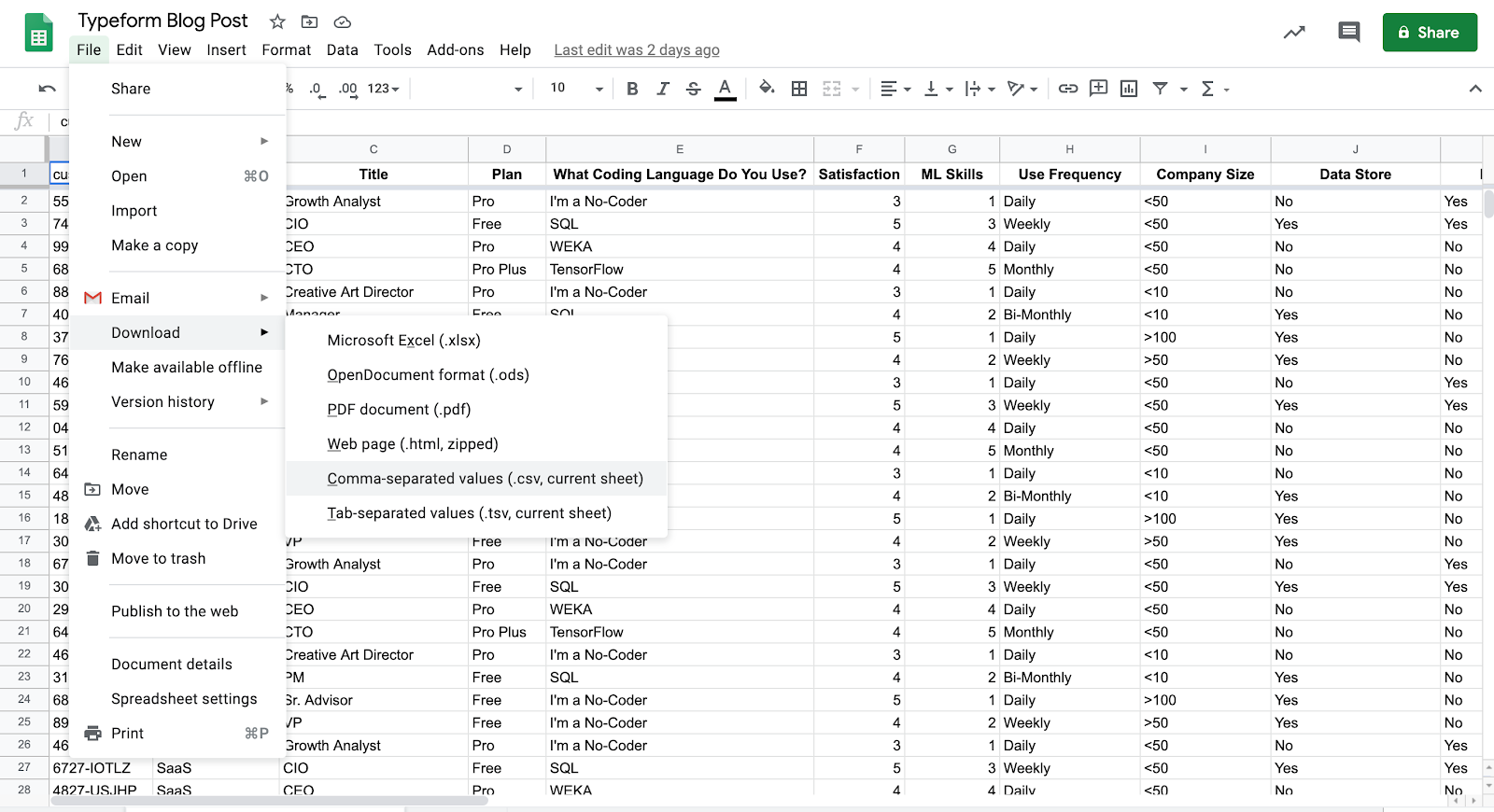Open the text color picker
This screenshot has width=1494, height=812.
point(725,89)
